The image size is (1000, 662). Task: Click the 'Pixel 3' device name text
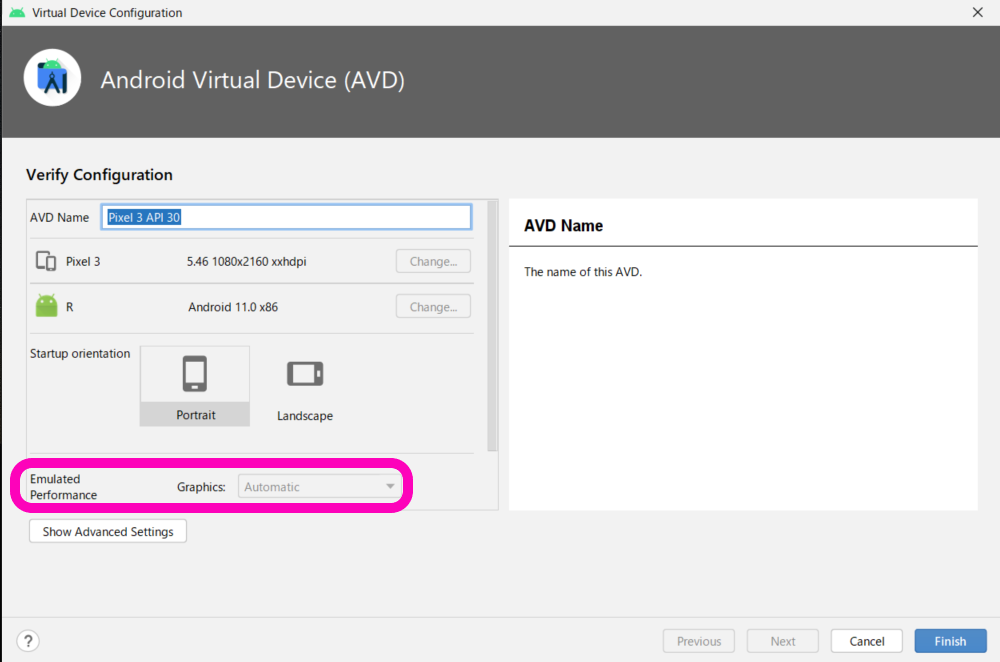[83, 261]
